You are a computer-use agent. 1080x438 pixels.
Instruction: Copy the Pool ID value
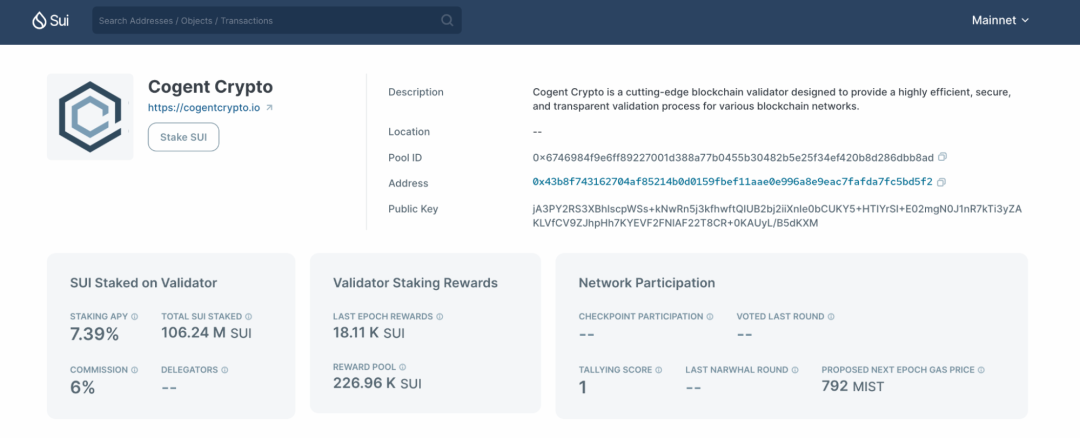(x=942, y=157)
